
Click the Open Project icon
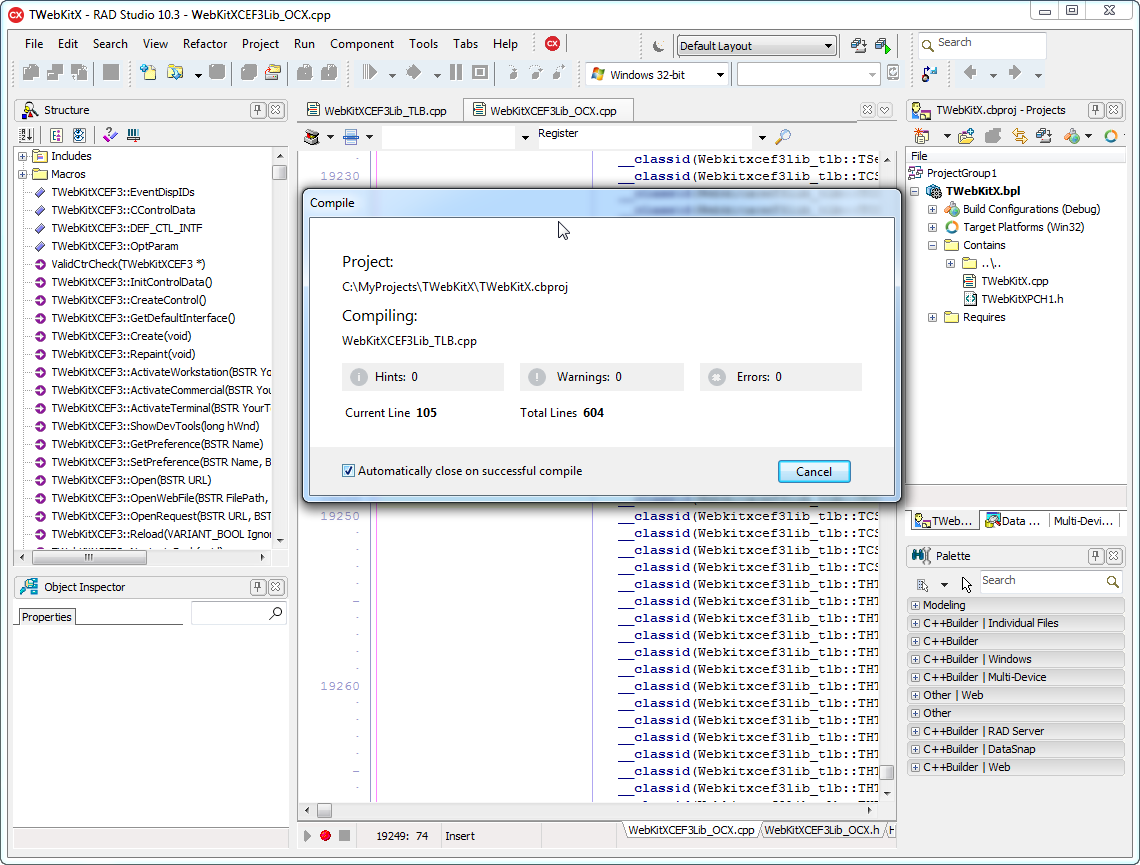click(273, 73)
